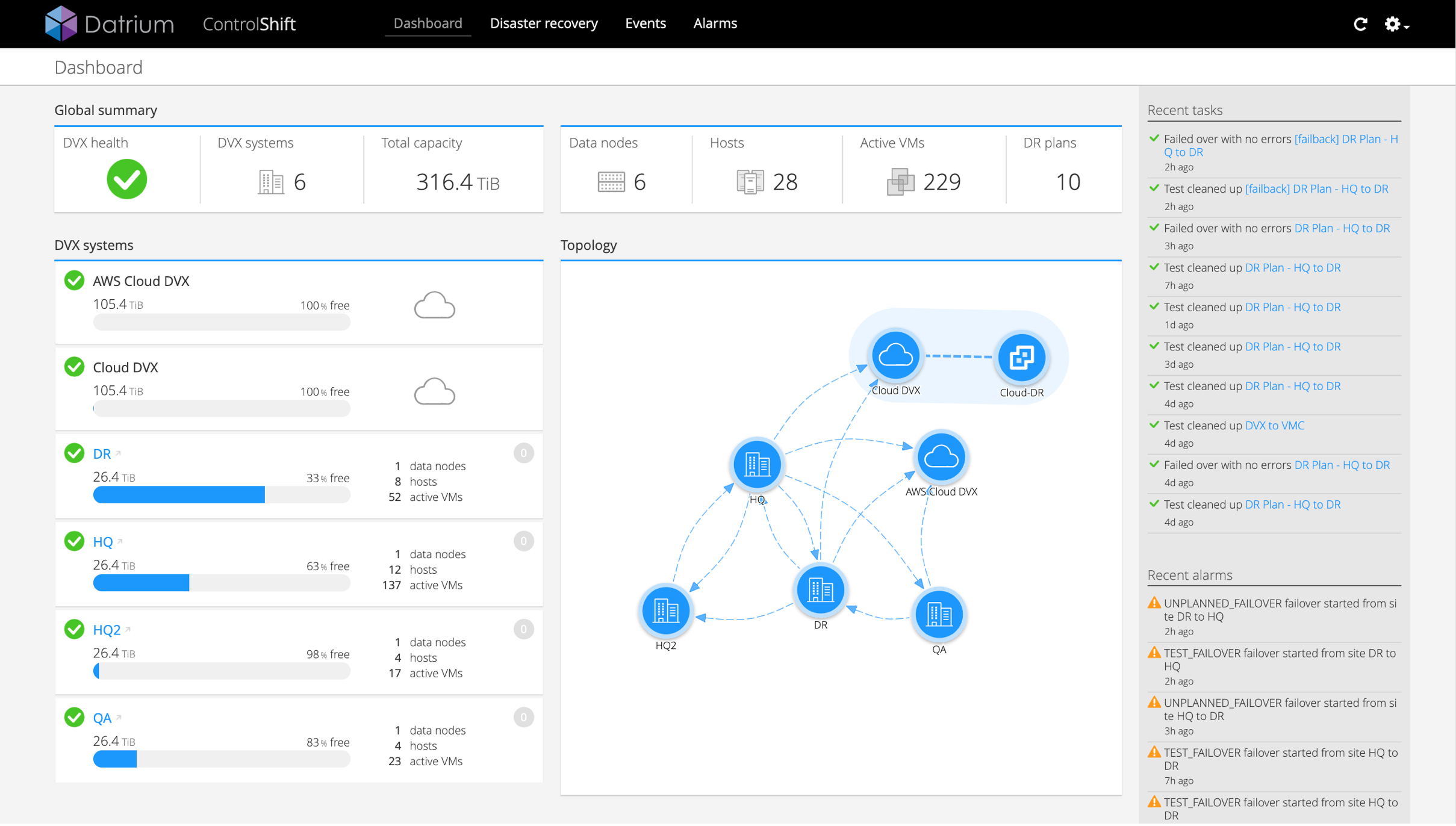This screenshot has height=826, width=1456.
Task: Click the QA row green status checkmark
Action: coord(74,716)
